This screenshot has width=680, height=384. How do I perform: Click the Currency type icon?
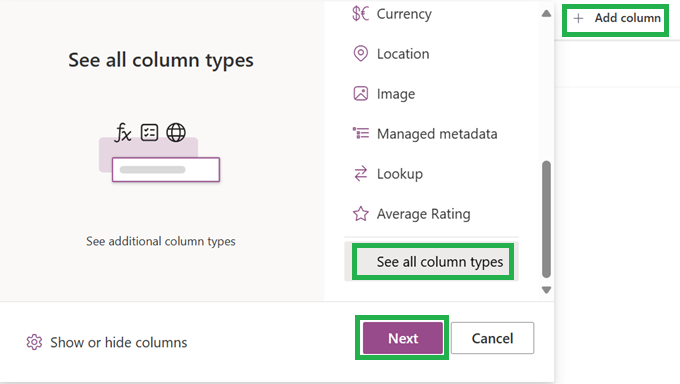click(360, 14)
